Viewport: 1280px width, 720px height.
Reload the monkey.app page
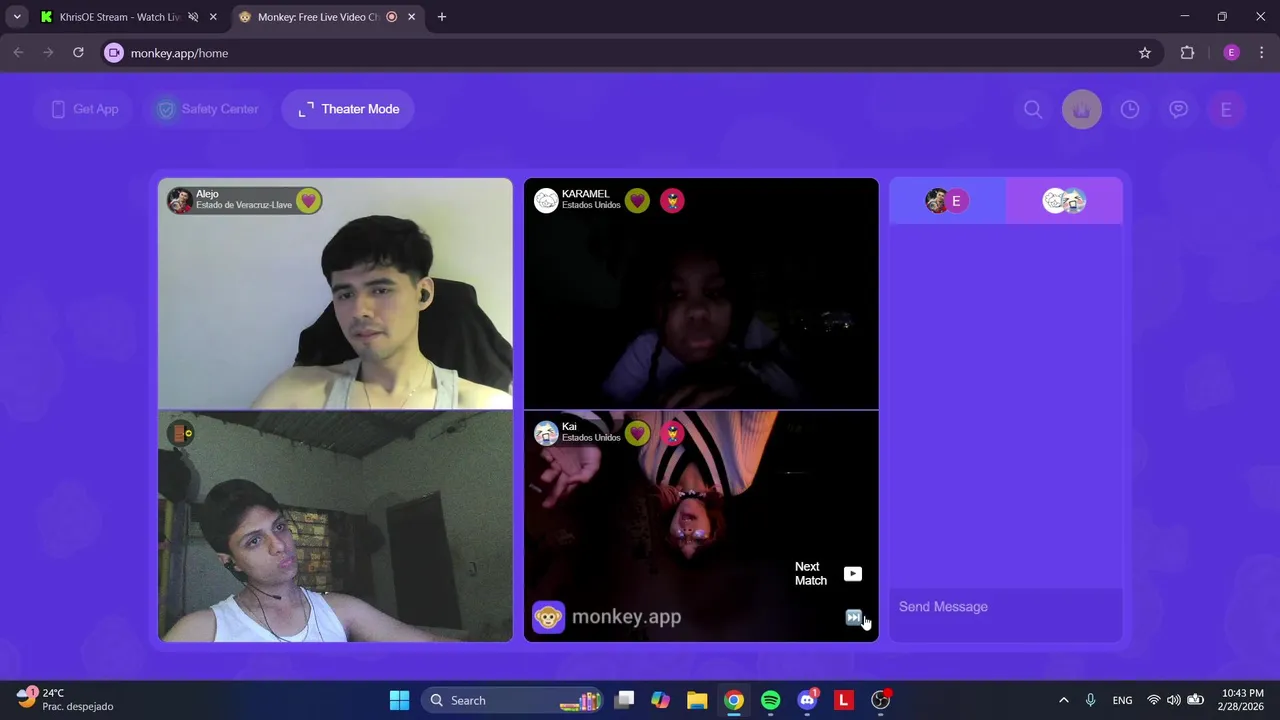click(78, 53)
